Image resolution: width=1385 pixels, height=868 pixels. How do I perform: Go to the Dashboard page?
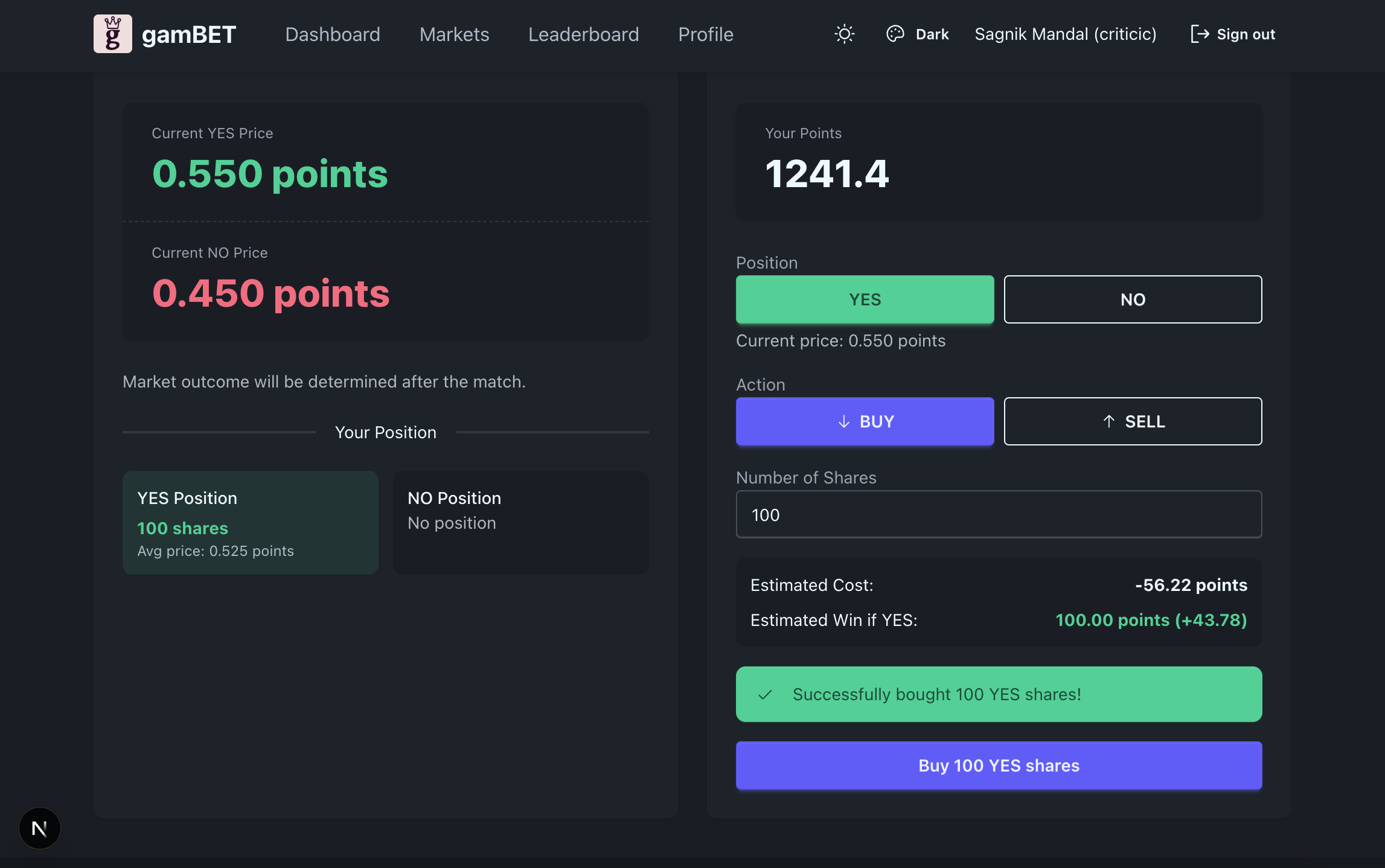tap(333, 34)
